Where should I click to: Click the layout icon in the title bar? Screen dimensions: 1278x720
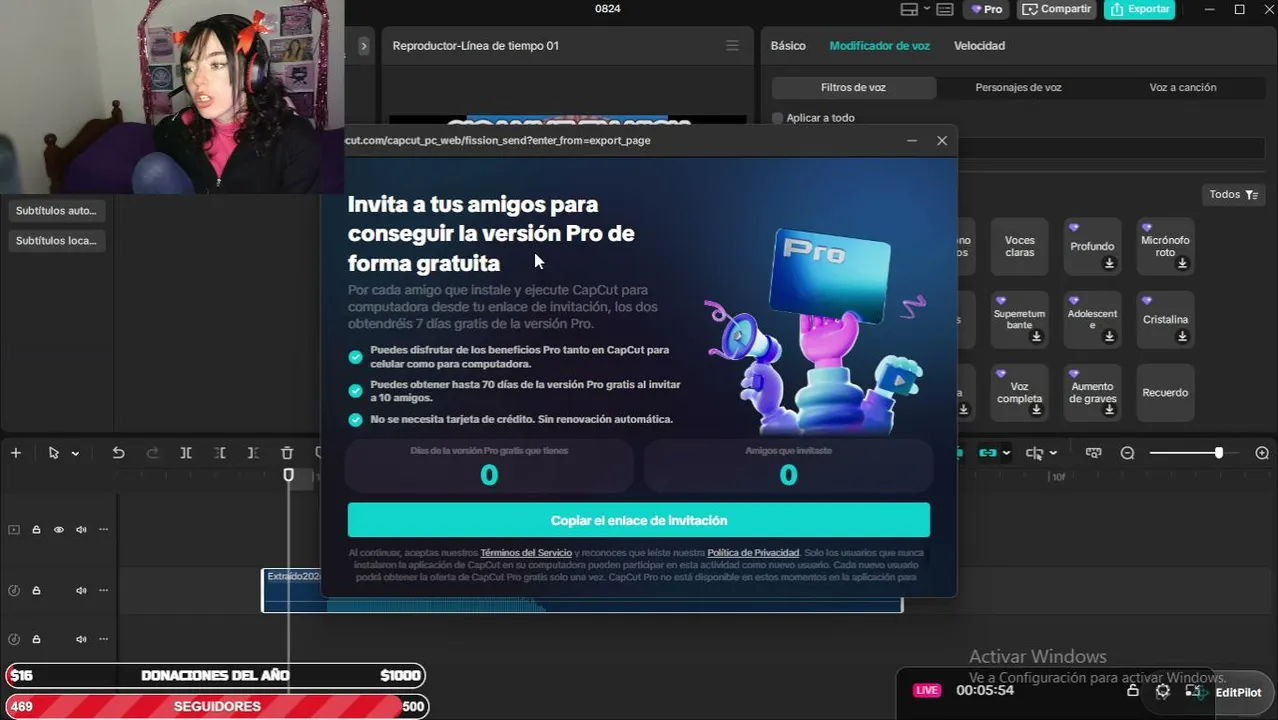909,9
